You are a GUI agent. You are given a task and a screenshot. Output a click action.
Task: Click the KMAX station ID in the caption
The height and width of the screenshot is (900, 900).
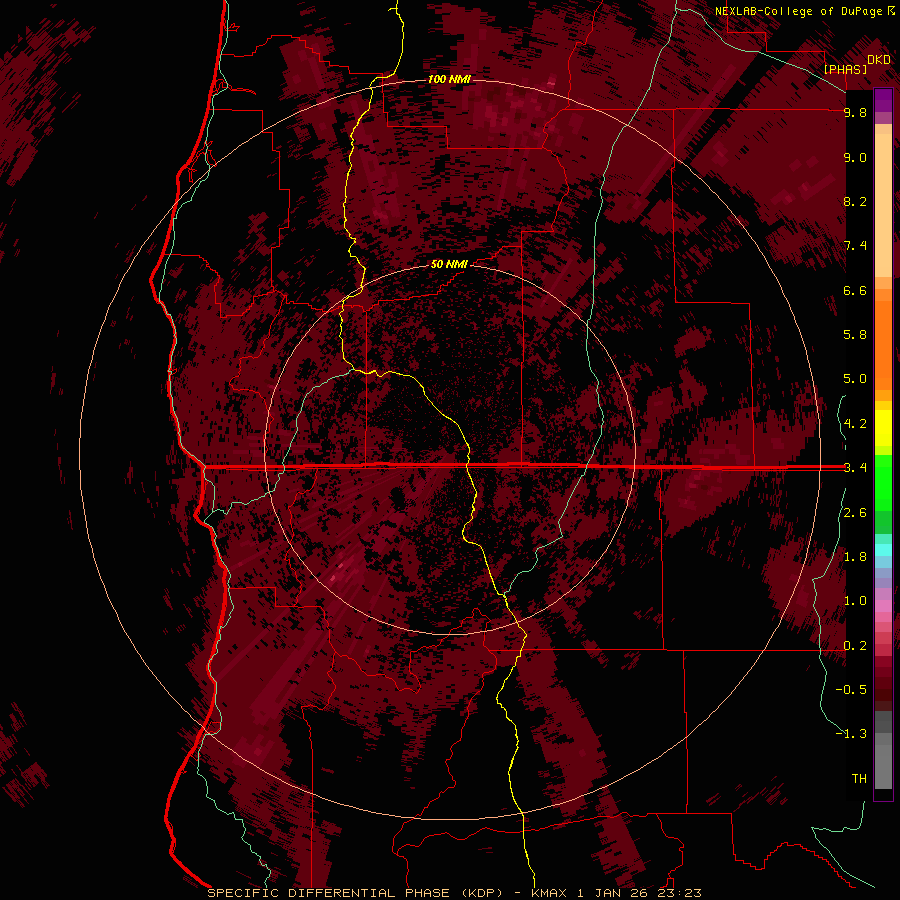click(x=549, y=893)
